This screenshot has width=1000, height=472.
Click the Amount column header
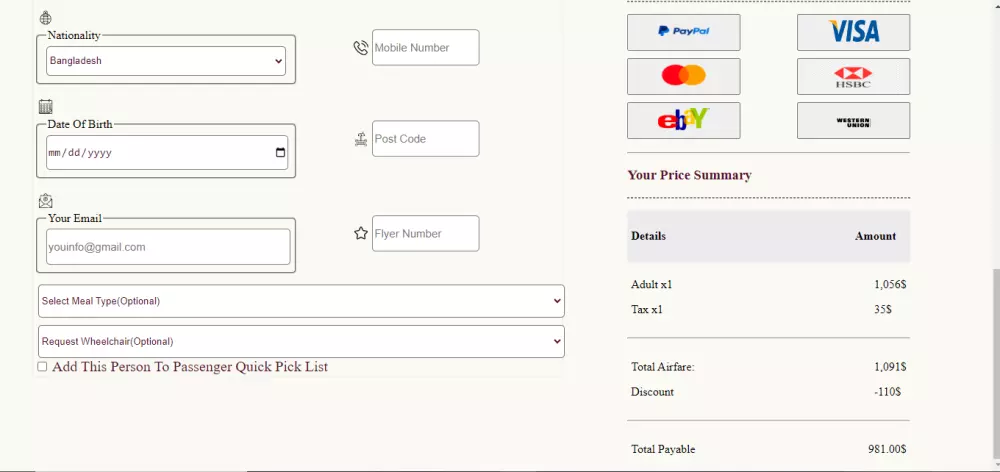tap(876, 236)
